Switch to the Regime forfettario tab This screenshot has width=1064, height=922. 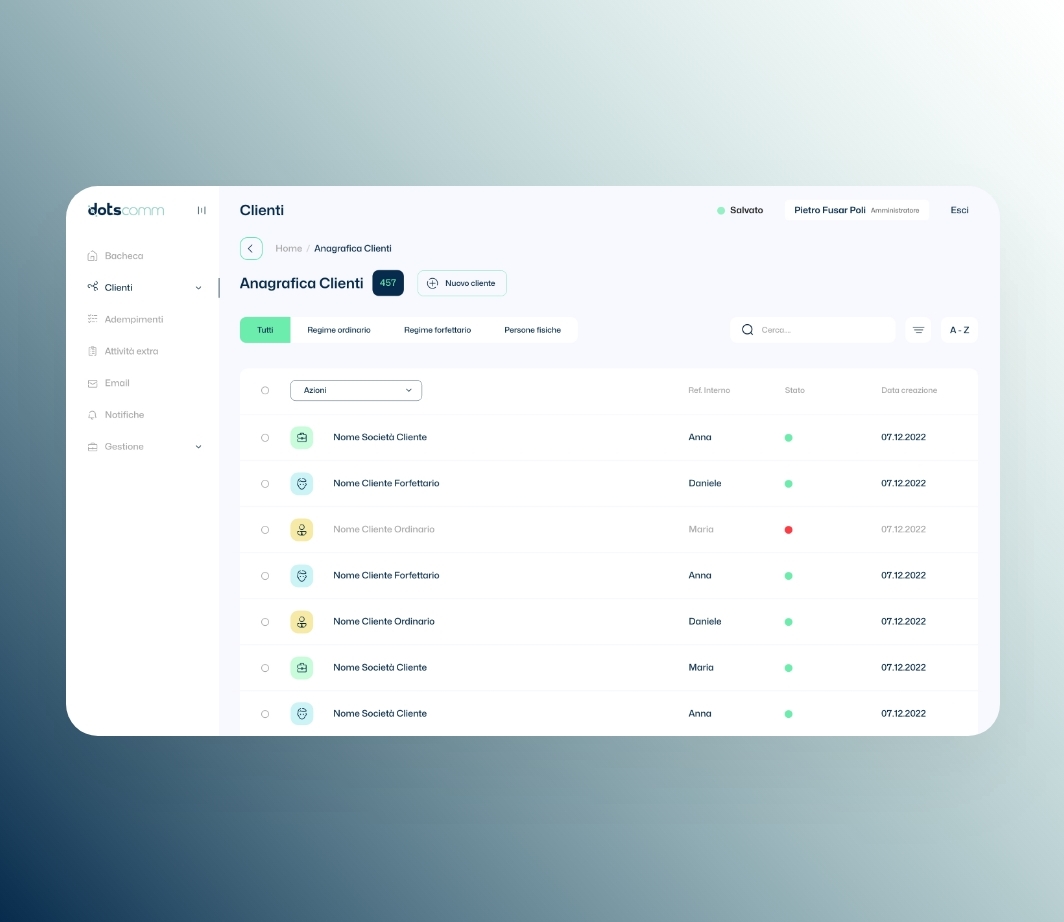tap(437, 330)
